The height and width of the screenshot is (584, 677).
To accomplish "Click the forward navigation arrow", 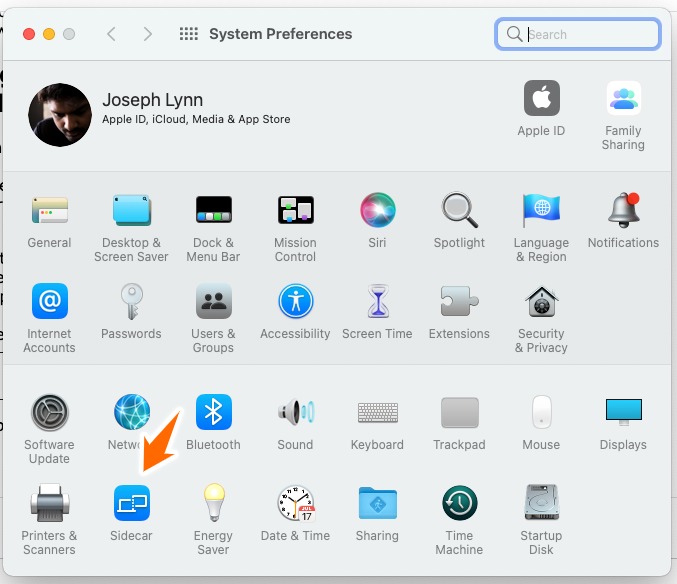I will [x=148, y=34].
